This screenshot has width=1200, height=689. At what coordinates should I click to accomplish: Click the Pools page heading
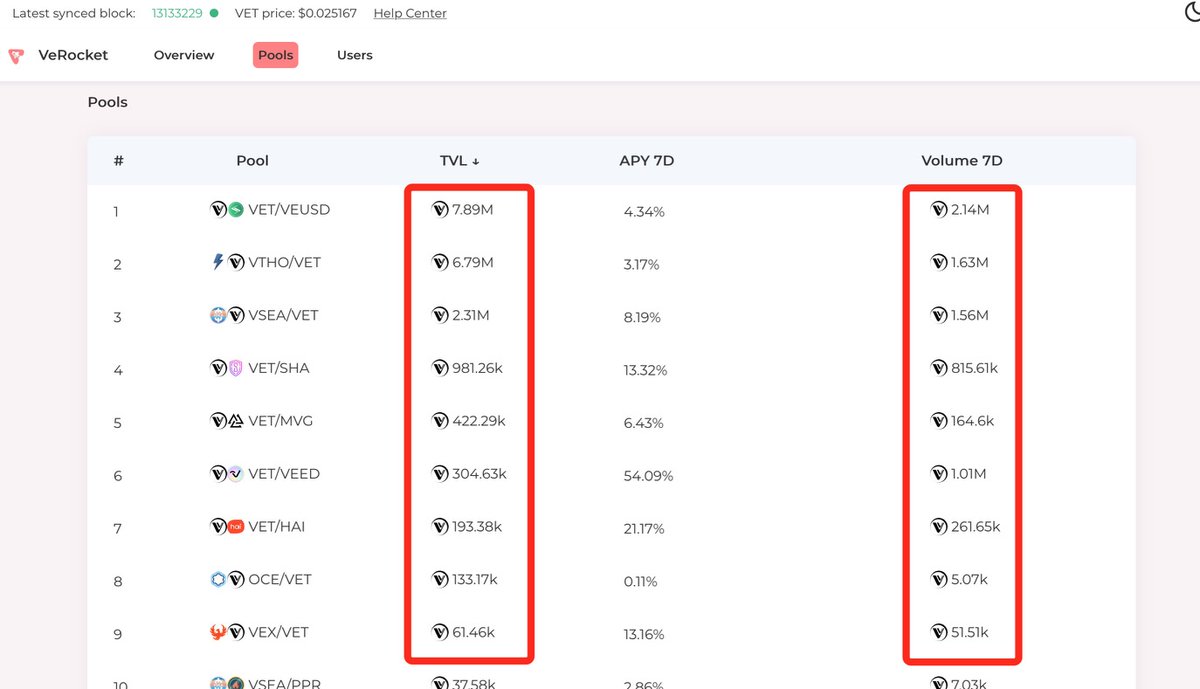coord(108,102)
